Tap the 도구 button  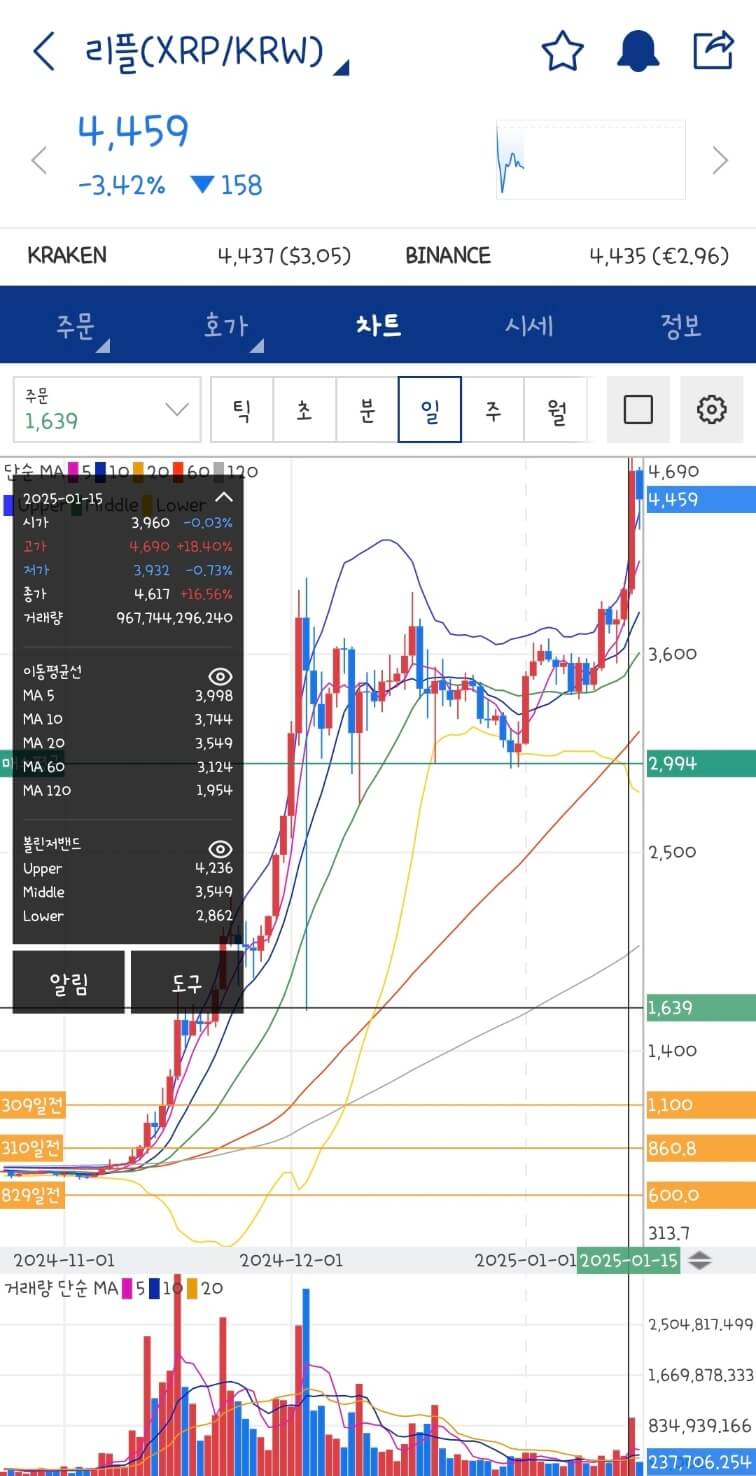click(187, 982)
